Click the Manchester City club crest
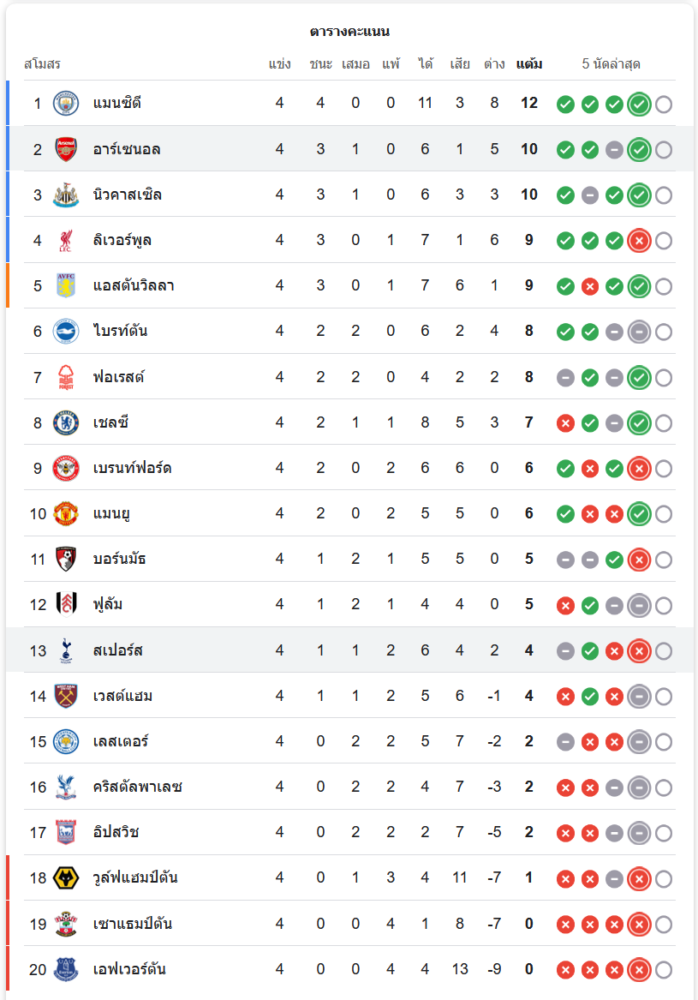Screen dimensions: 698x1000 pos(66,104)
